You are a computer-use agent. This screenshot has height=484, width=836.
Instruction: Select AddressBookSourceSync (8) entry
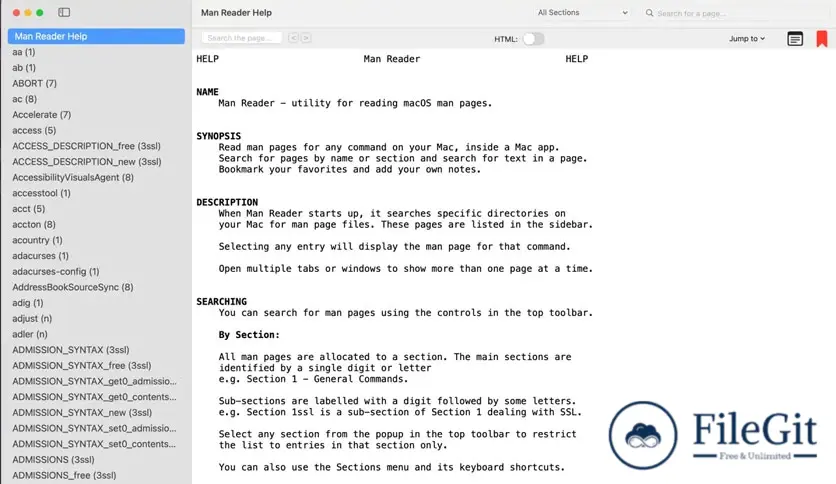73,287
